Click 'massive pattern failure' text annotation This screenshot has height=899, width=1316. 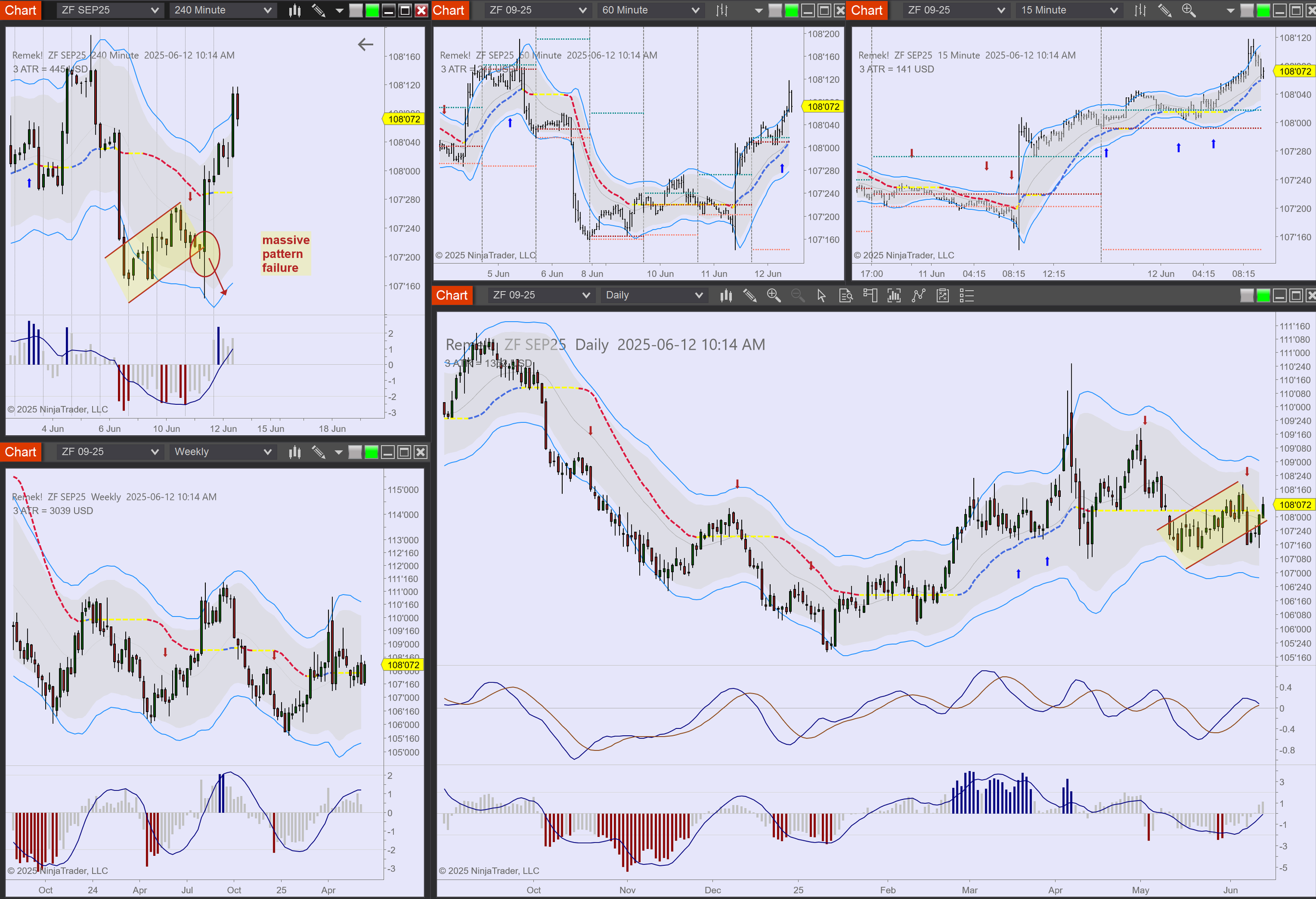click(x=285, y=254)
